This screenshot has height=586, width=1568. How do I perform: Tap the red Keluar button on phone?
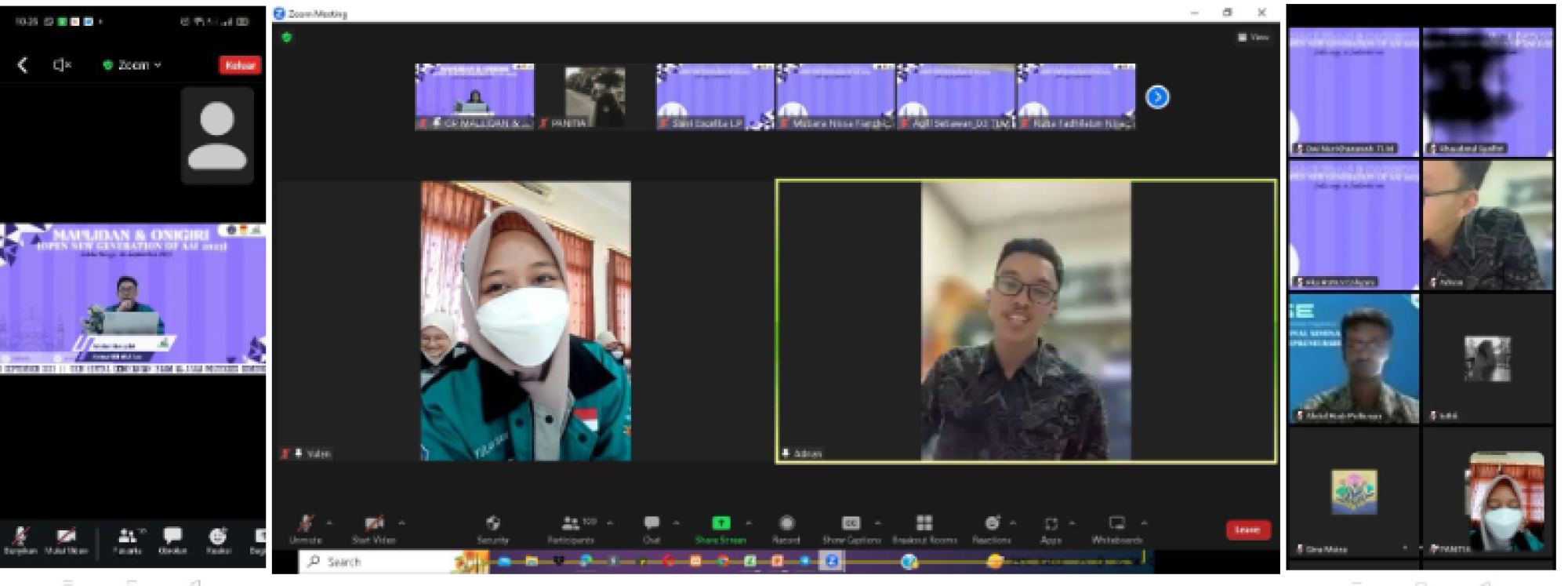240,65
